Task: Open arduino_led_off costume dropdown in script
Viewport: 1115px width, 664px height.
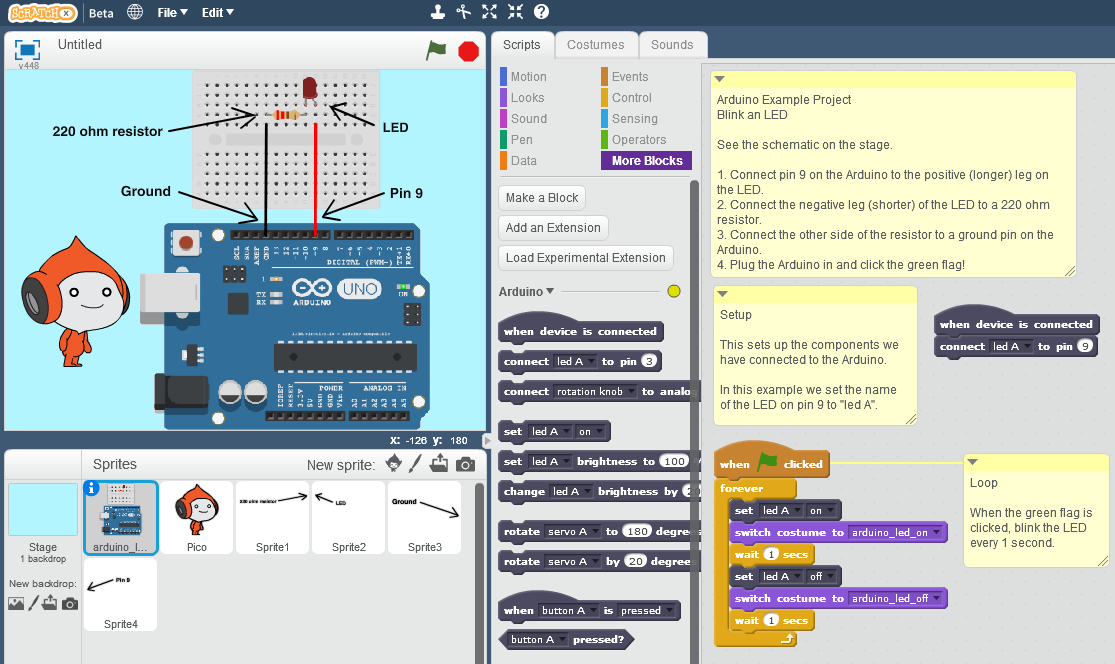Action: (896, 598)
